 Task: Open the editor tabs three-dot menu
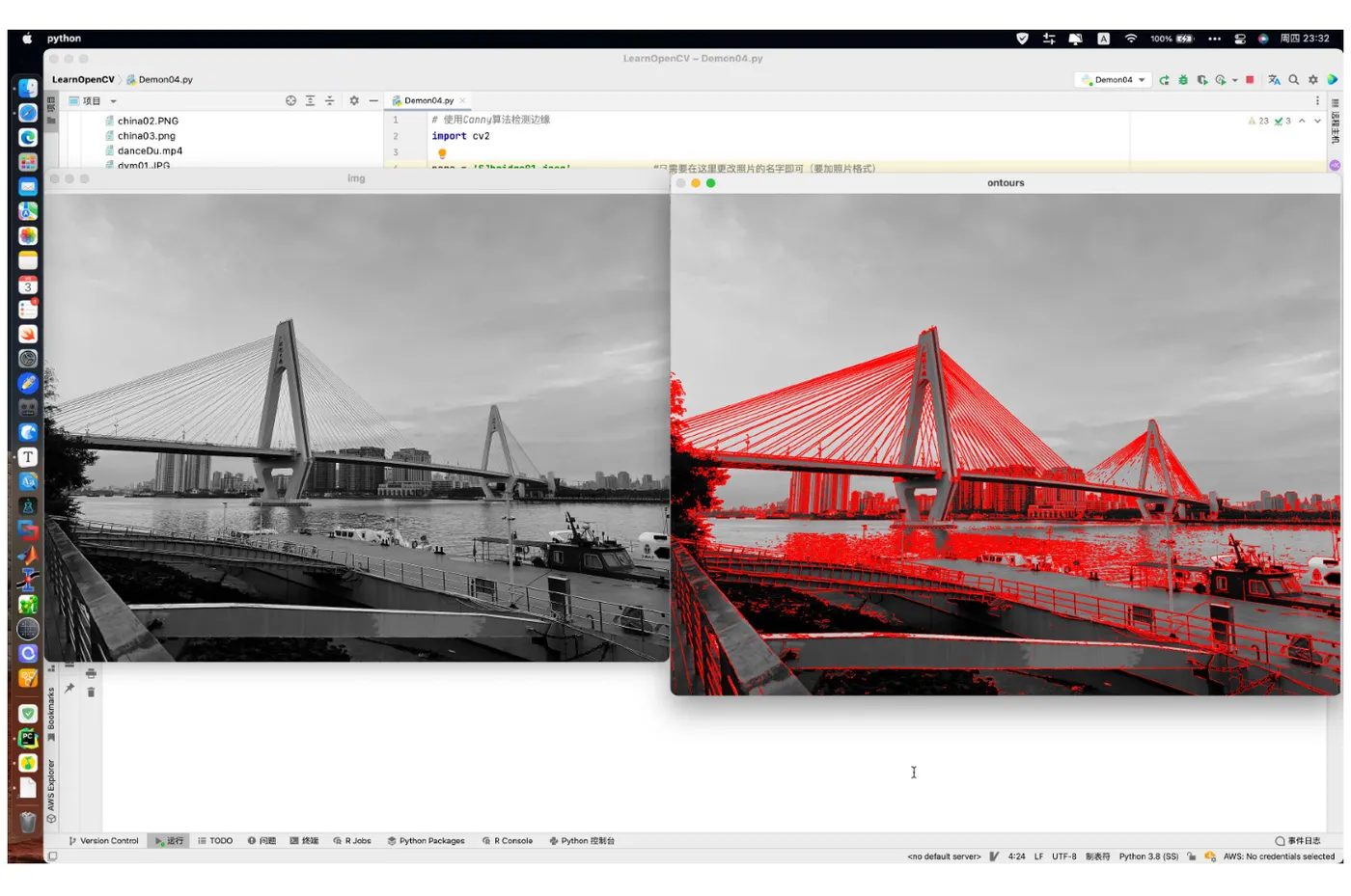(x=1317, y=100)
